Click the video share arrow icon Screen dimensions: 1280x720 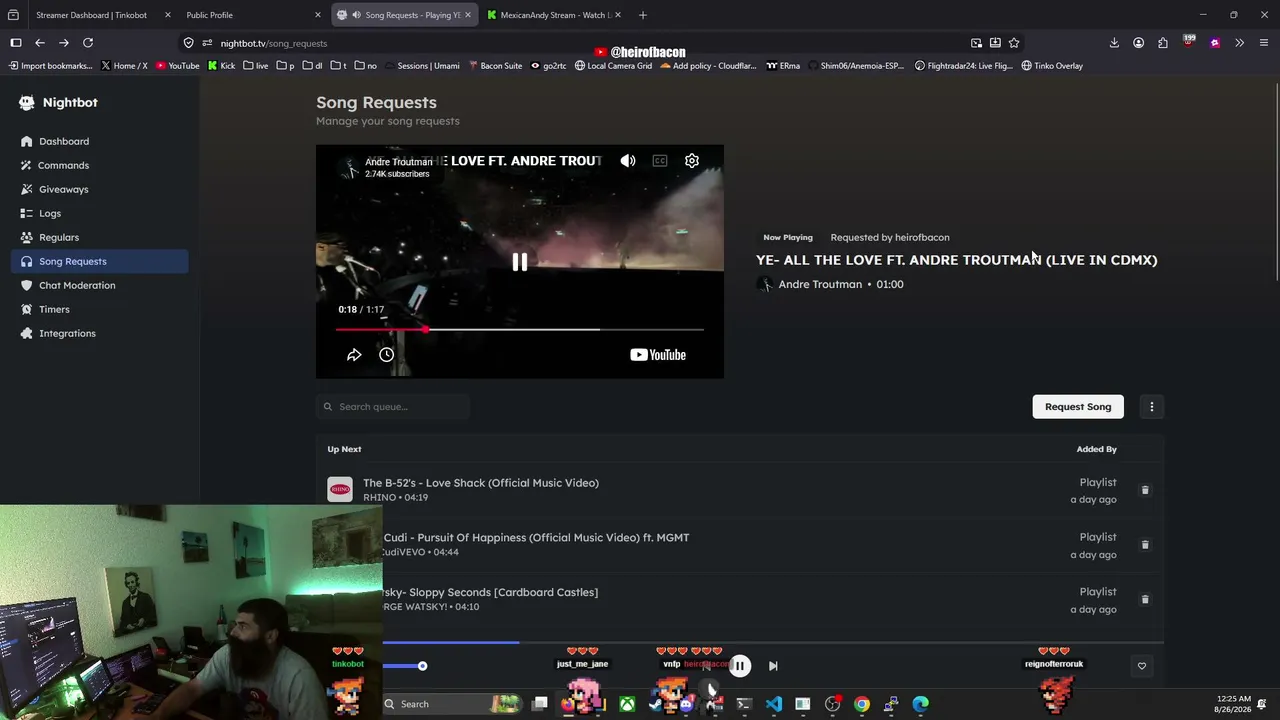[354, 355]
